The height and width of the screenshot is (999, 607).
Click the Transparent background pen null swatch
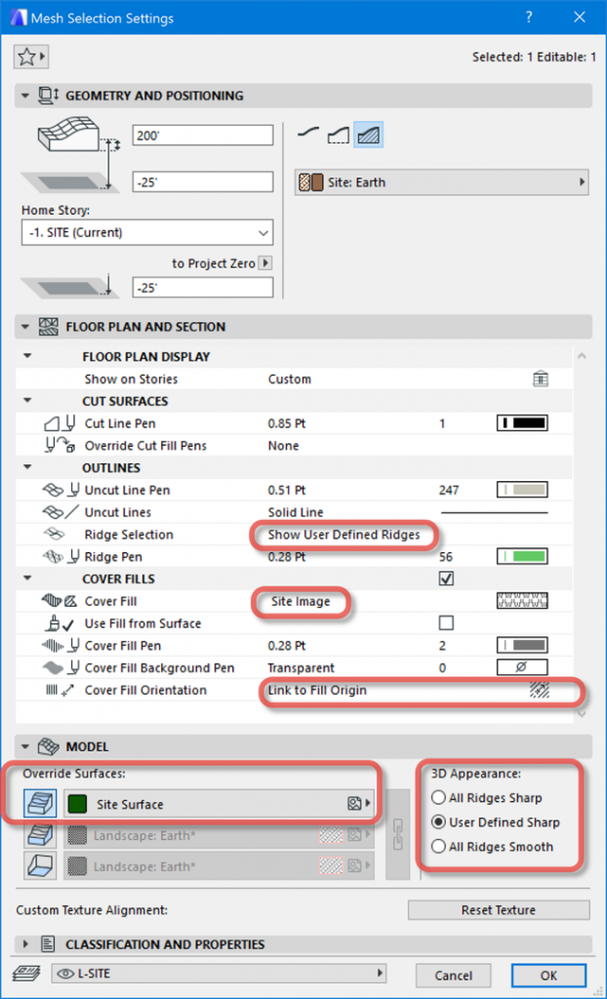coord(522,667)
